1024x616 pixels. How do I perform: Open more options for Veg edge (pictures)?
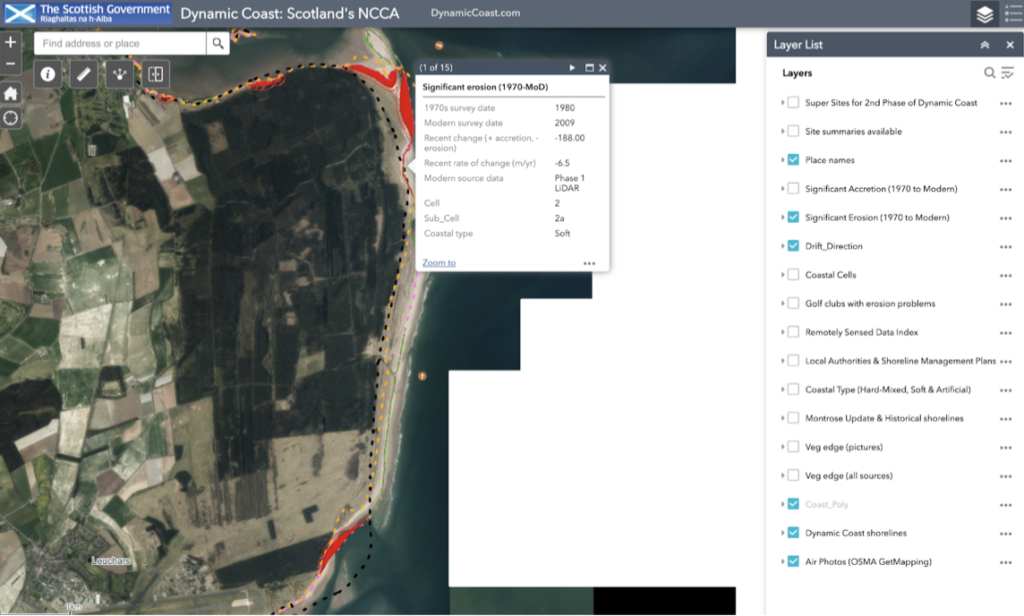tap(1005, 447)
